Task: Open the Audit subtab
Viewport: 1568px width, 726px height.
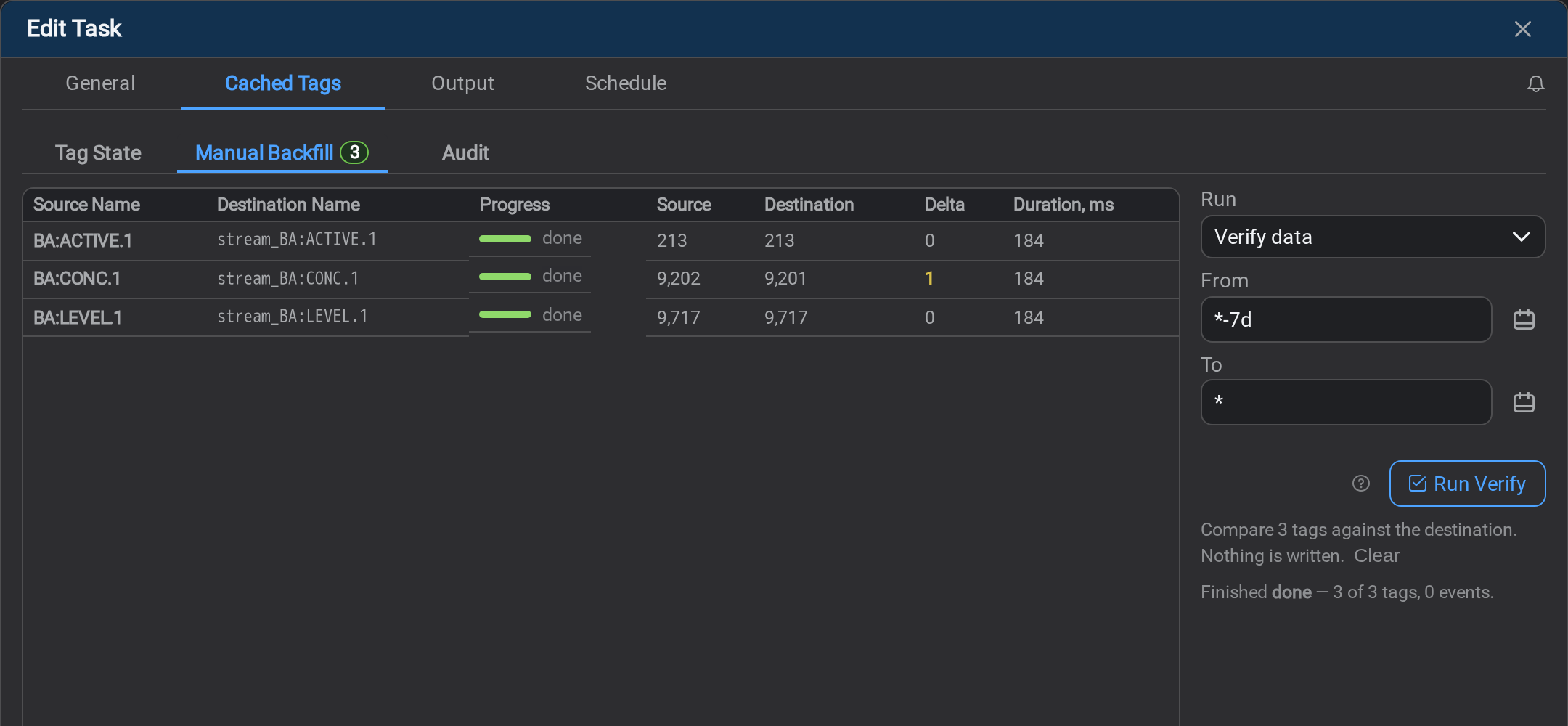Action: pyautogui.click(x=465, y=153)
